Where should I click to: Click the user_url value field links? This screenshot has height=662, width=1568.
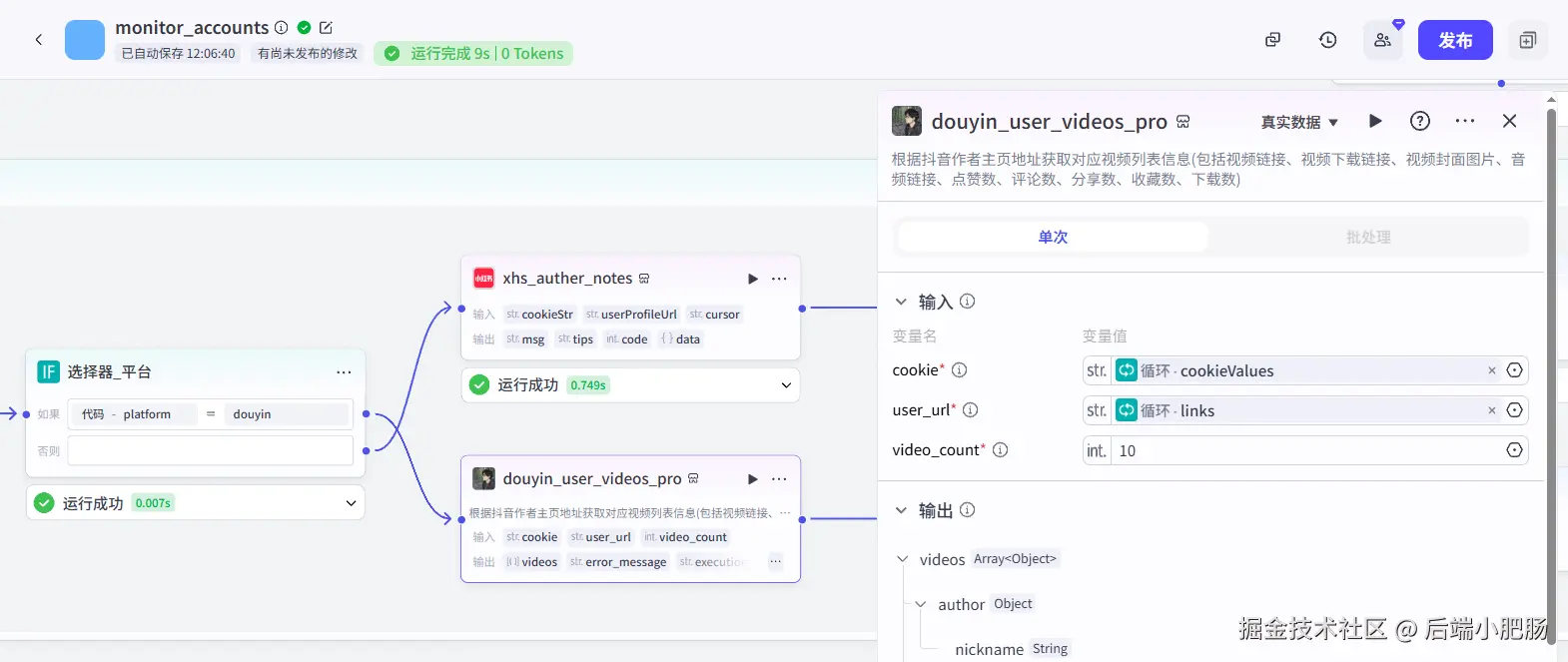[1307, 410]
